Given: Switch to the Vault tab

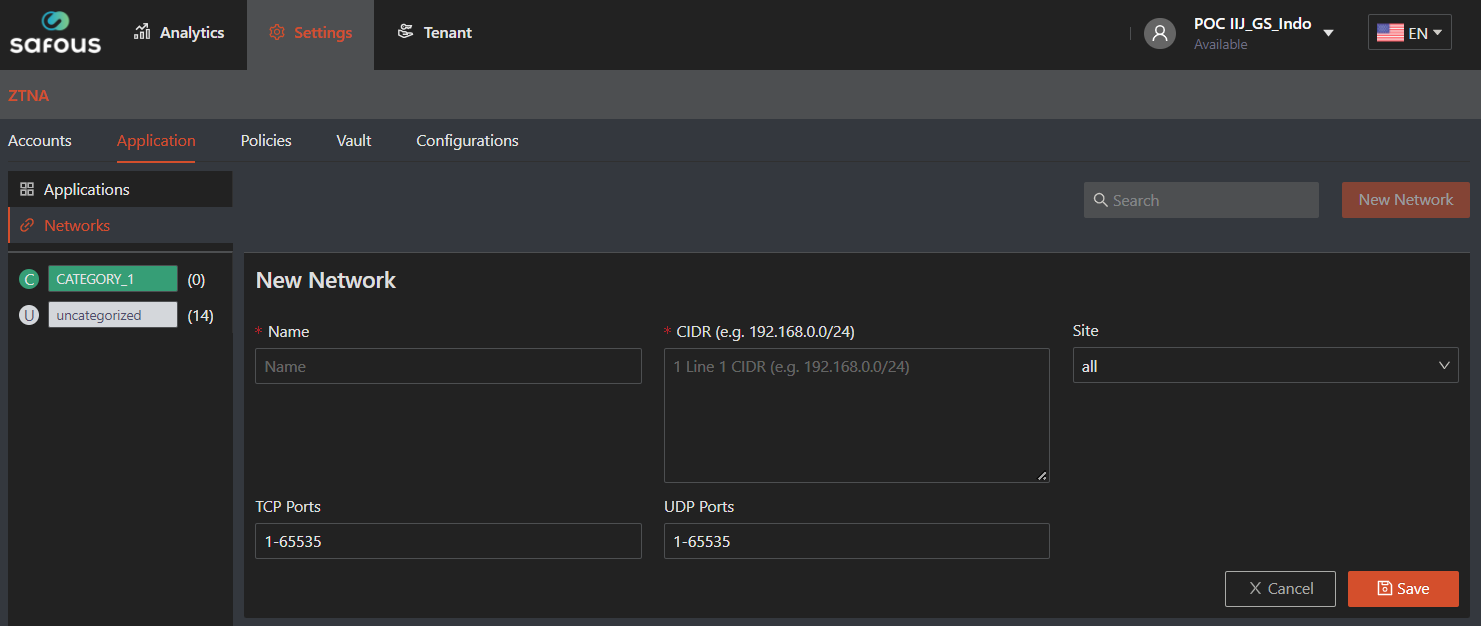Looking at the screenshot, I should point(353,141).
